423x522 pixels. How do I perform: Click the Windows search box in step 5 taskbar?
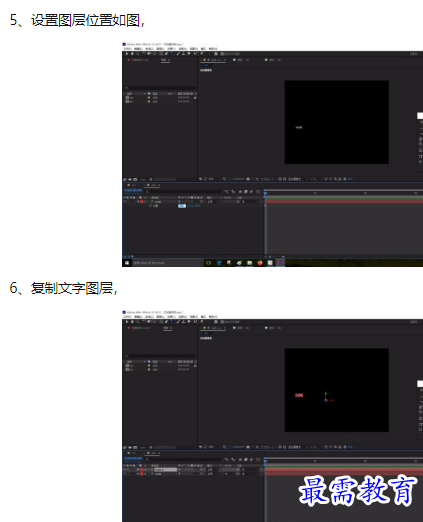click(x=168, y=263)
